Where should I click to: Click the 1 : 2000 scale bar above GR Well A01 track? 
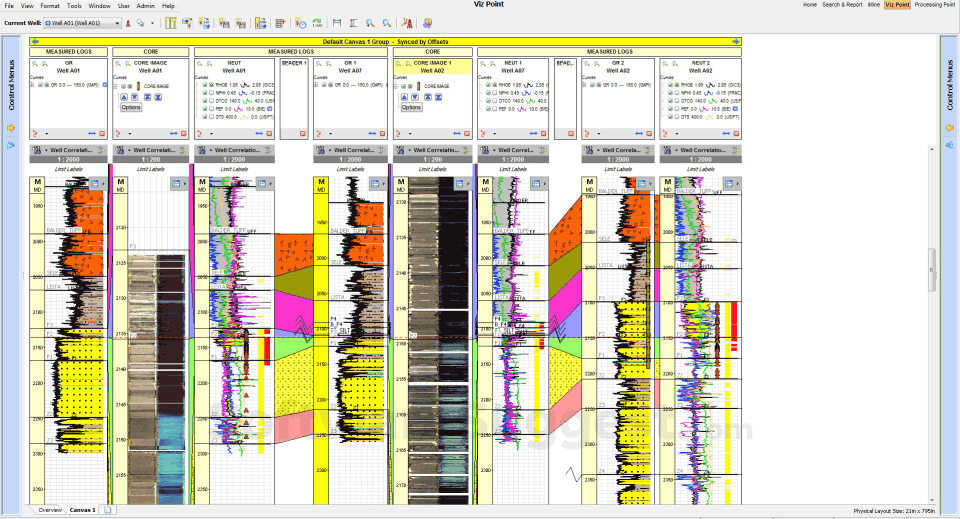click(69, 159)
